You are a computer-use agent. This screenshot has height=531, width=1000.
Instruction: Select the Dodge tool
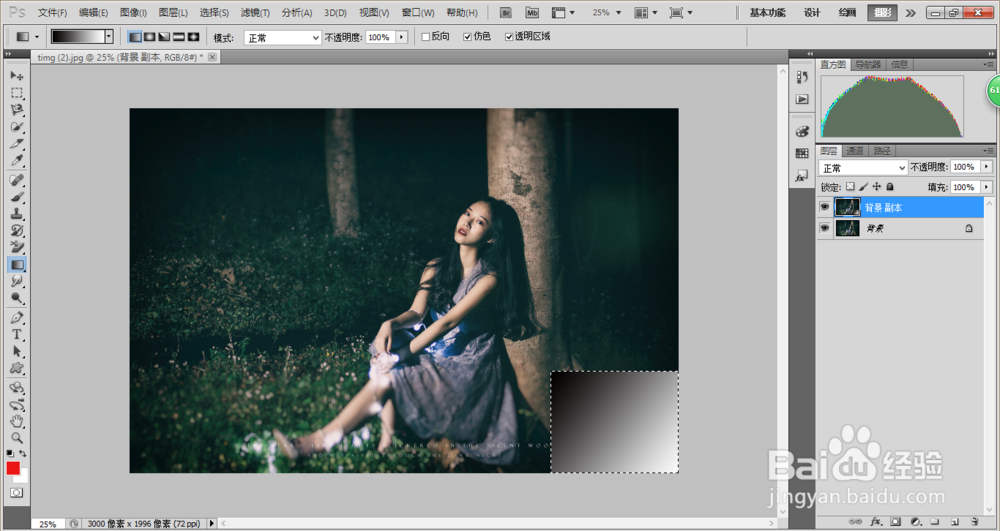pos(17,298)
